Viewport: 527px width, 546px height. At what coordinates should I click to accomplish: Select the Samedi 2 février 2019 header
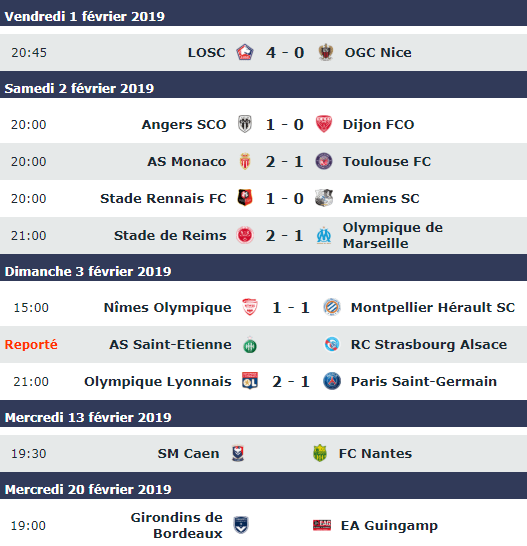pyautogui.click(x=263, y=88)
